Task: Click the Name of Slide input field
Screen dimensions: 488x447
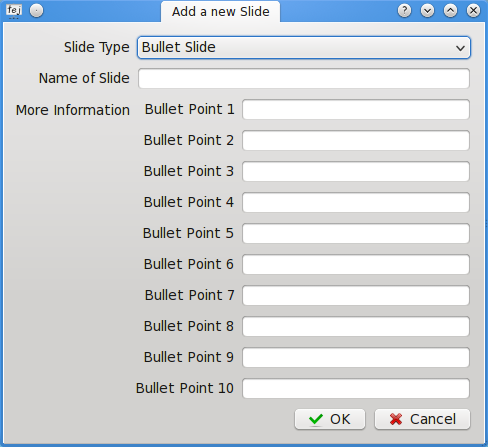Action: coord(304,78)
